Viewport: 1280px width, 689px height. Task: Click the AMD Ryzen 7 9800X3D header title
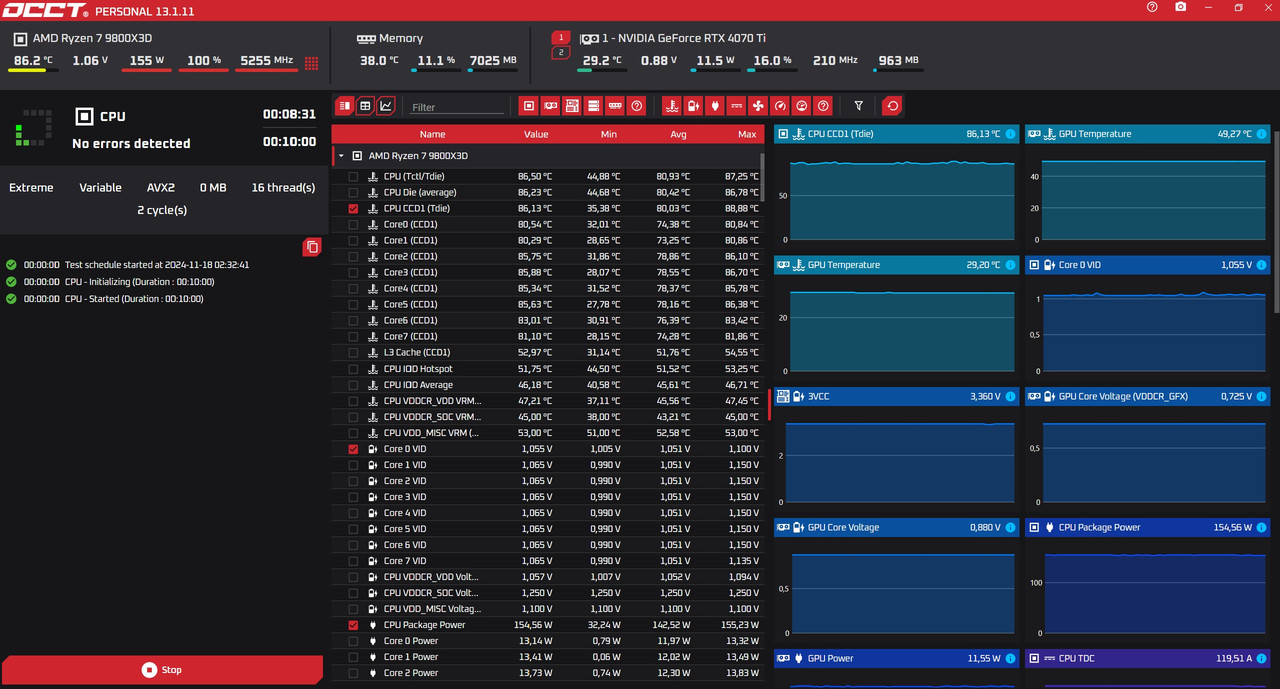tap(92, 38)
